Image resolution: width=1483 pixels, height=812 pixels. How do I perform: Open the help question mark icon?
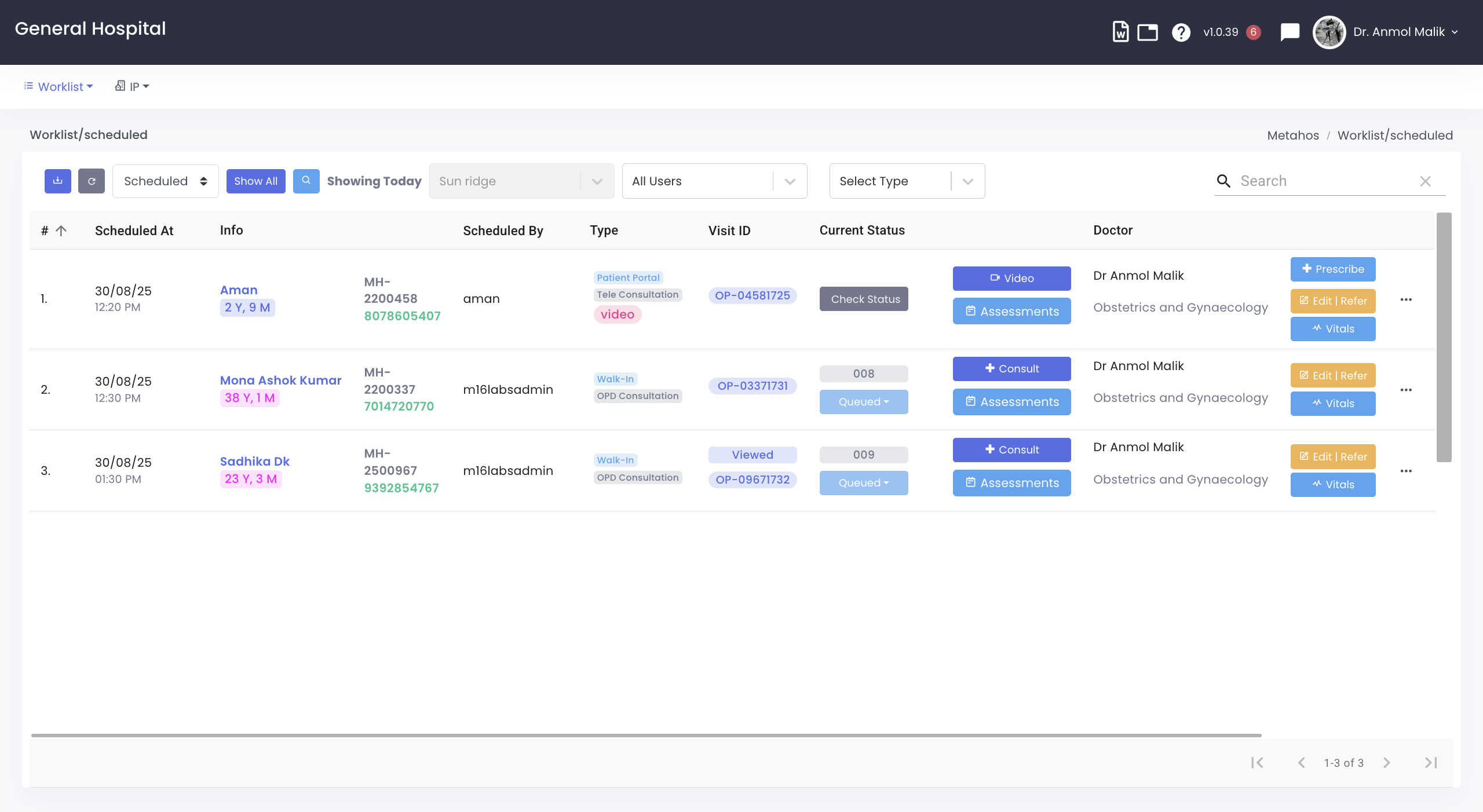pos(1181,32)
